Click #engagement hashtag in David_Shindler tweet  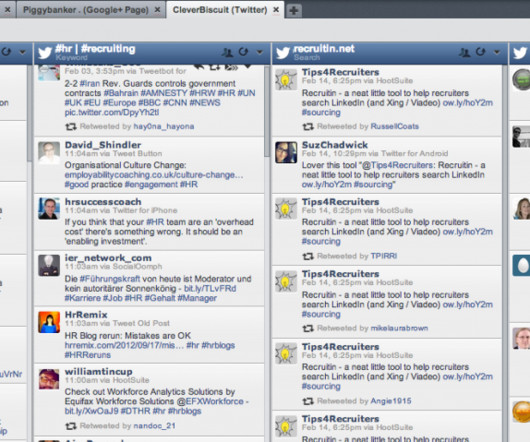click(x=151, y=185)
